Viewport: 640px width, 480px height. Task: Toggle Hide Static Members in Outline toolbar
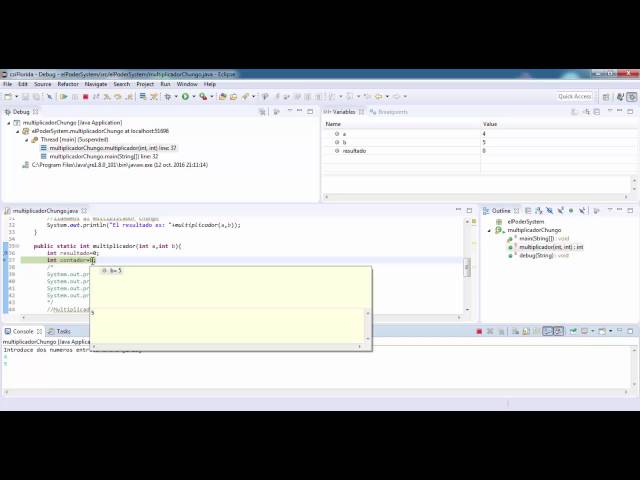[x=560, y=211]
